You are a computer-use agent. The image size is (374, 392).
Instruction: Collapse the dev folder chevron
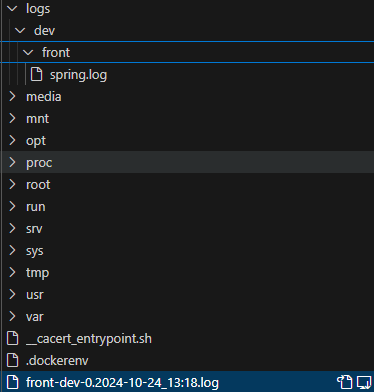(x=20, y=31)
